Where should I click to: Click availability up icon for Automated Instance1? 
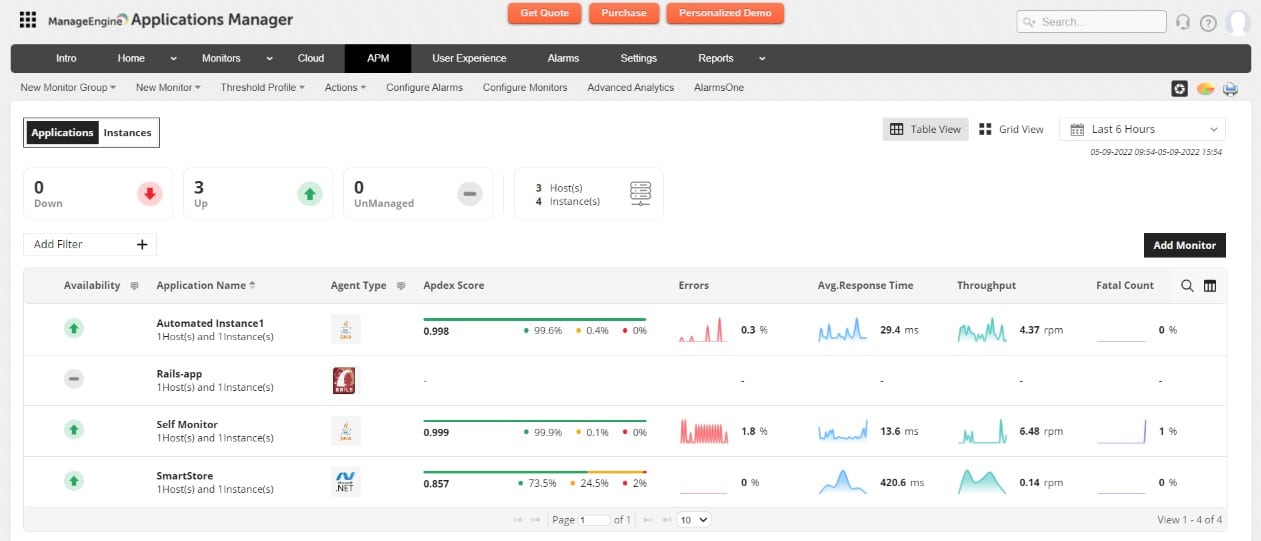(x=74, y=327)
